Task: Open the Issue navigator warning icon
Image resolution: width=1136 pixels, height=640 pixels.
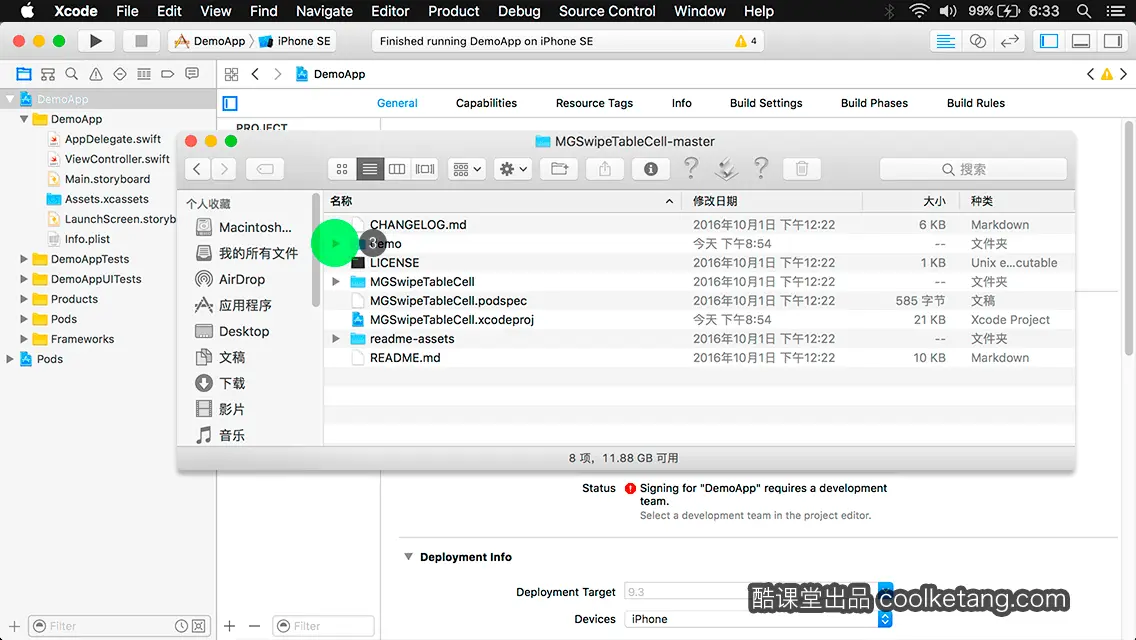Action: (96, 74)
